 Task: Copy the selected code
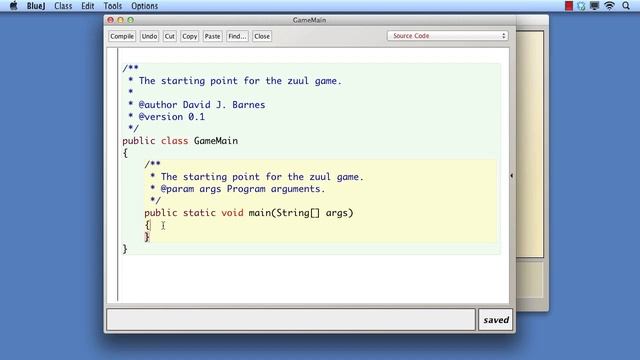tap(189, 36)
